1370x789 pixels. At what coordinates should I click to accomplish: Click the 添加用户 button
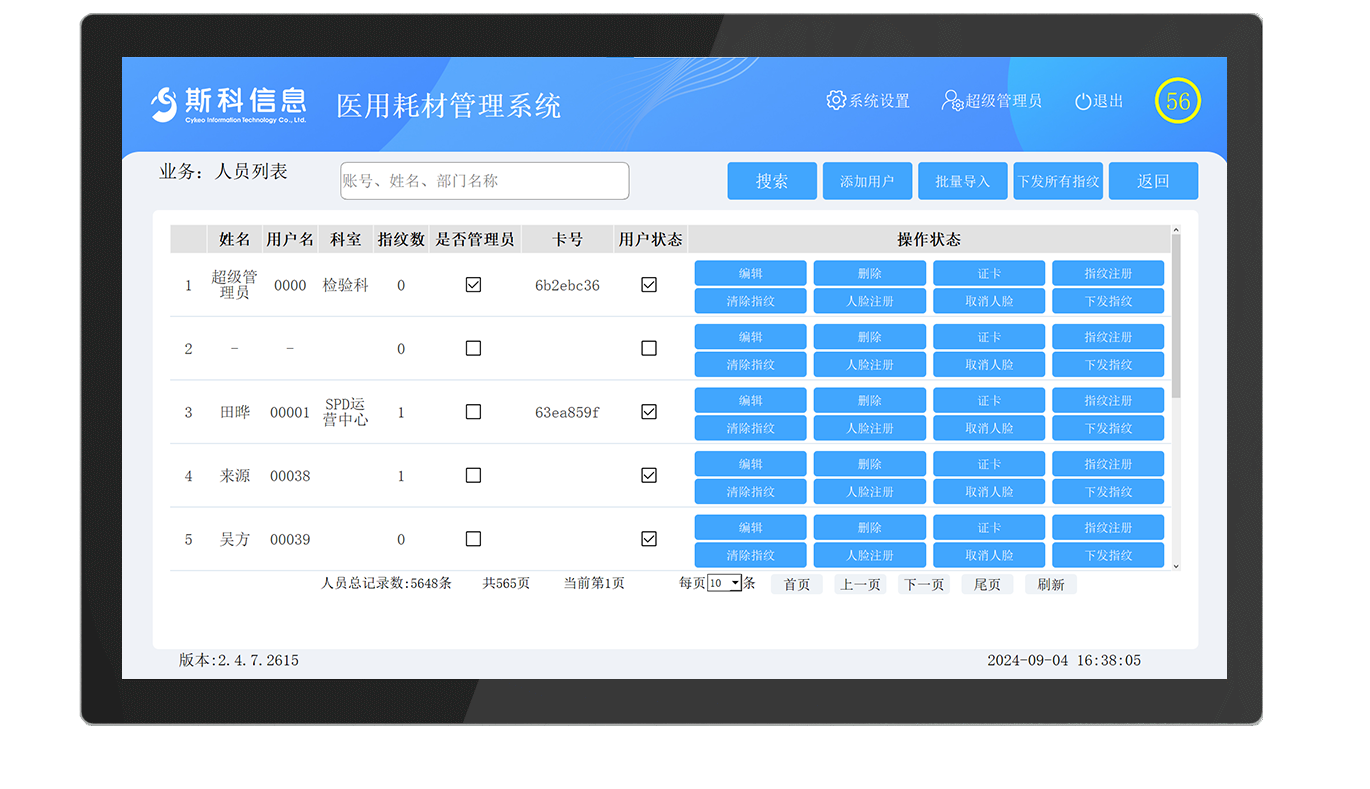point(867,181)
